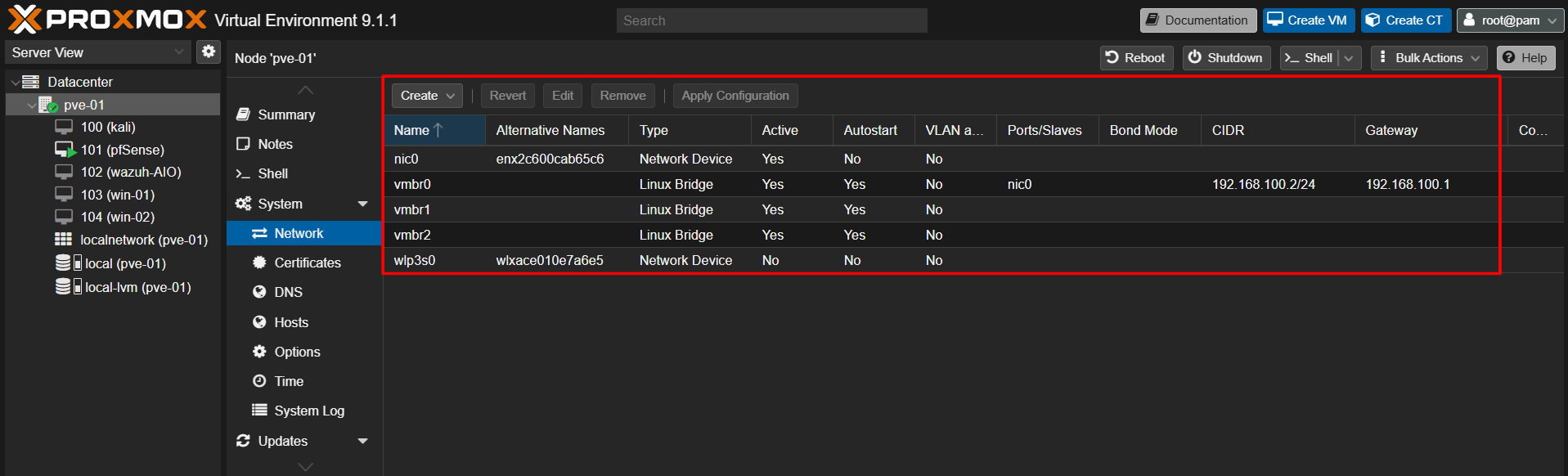The height and width of the screenshot is (476, 1568).
Task: Click the Time clock icon
Action: click(x=259, y=381)
